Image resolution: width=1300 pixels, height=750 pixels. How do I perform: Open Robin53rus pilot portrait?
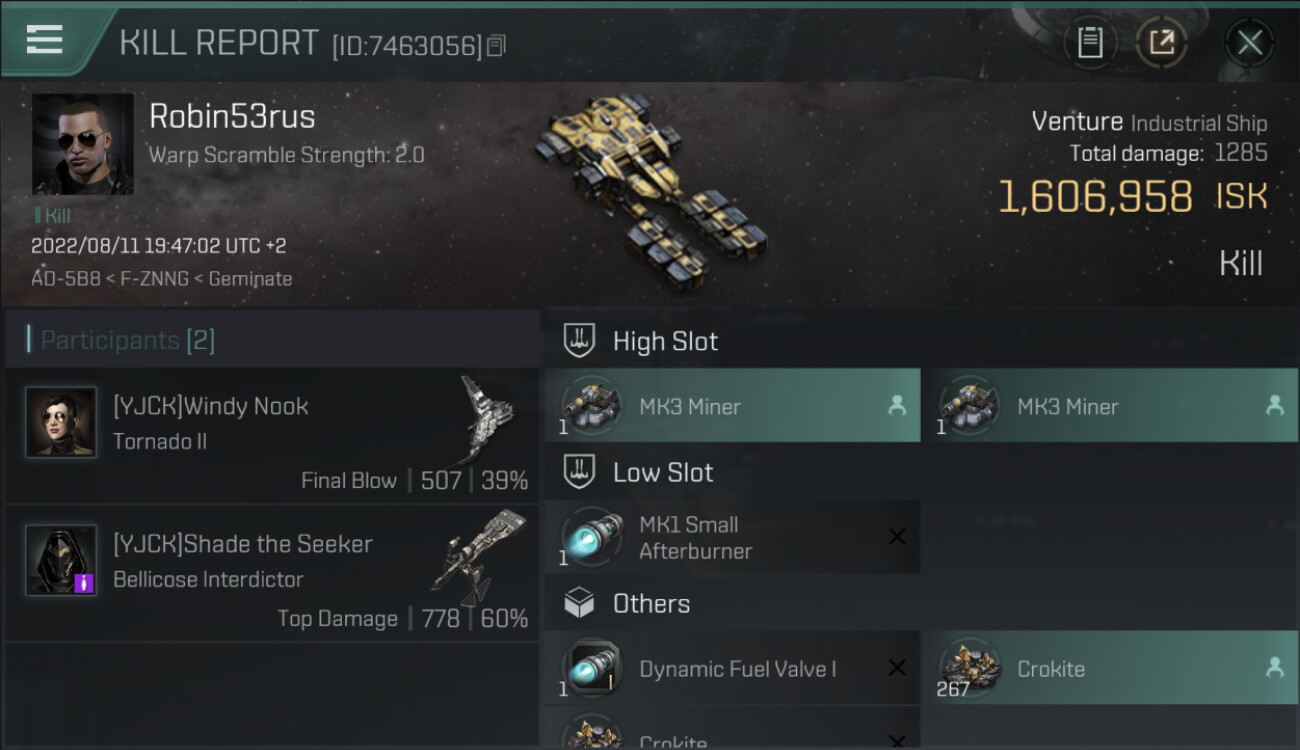pyautogui.click(x=83, y=144)
